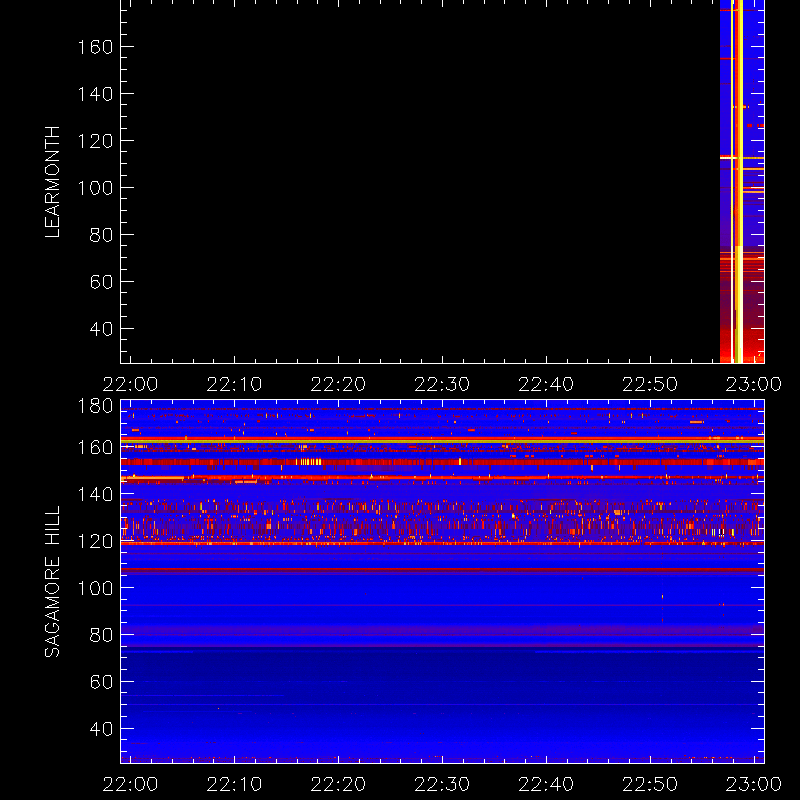Select the 60 tick label on Learmonth axis
Viewport: 800px width, 800px height.
tap(101, 282)
